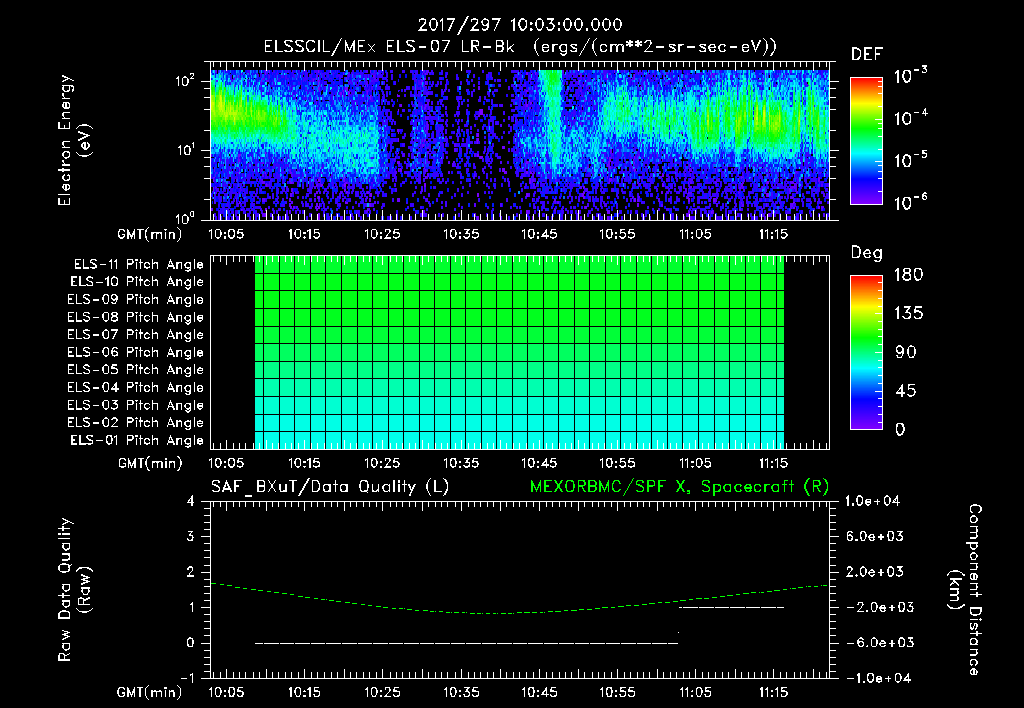Viewport: 1024px width, 708px height.
Task: Select the DEF label above the color bar
Action: 867,54
